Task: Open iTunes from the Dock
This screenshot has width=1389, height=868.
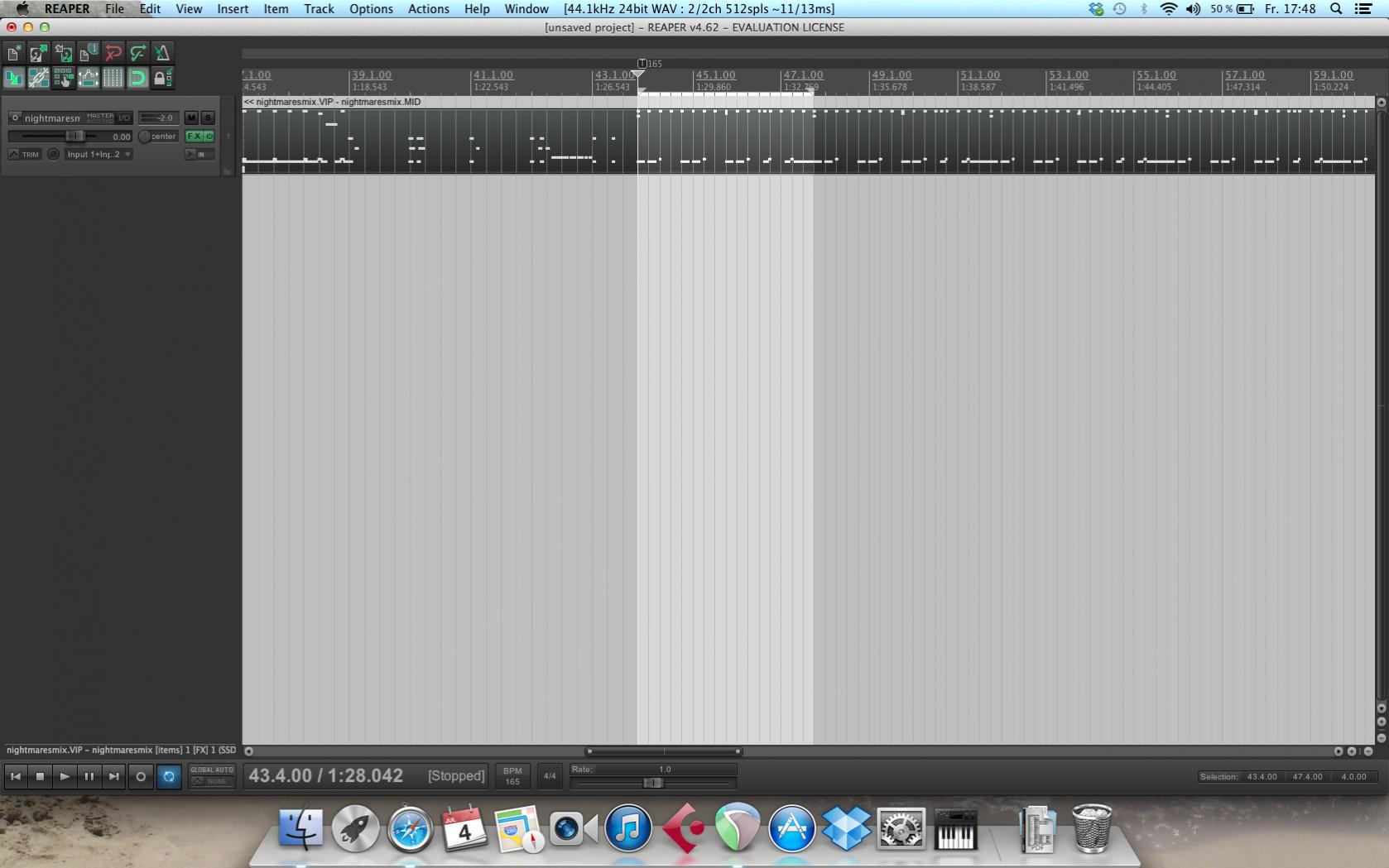Action: pyautogui.click(x=628, y=828)
